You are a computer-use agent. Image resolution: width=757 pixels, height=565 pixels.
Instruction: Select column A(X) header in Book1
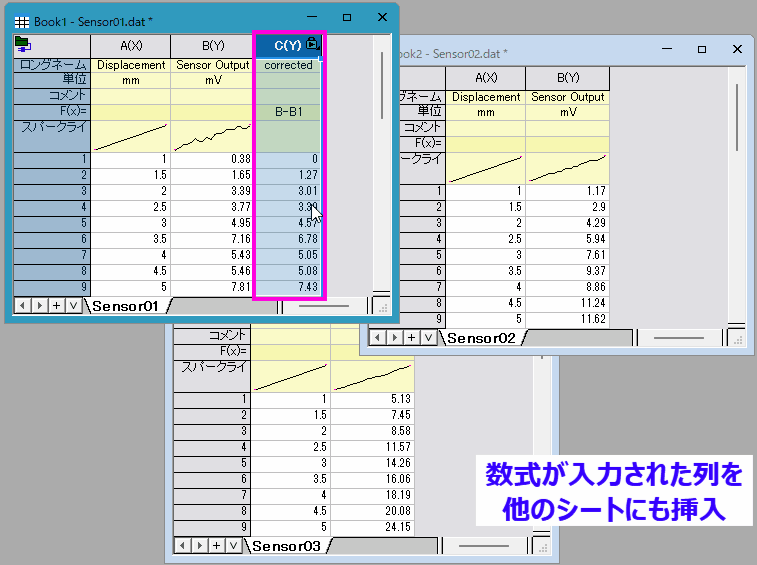point(131,46)
